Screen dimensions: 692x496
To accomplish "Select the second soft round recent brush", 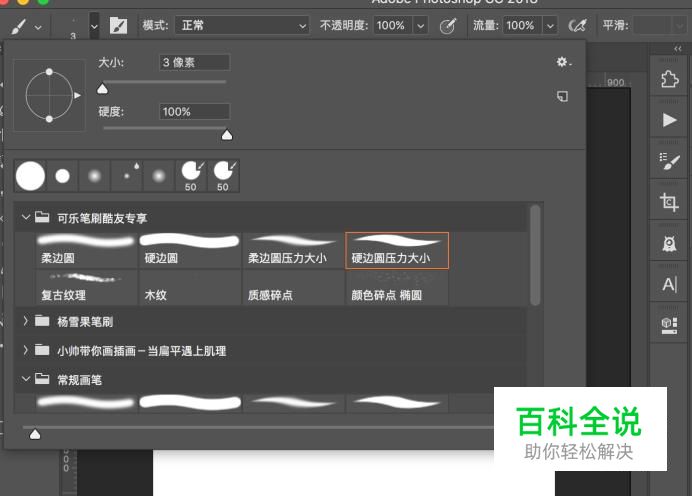I will click(159, 176).
